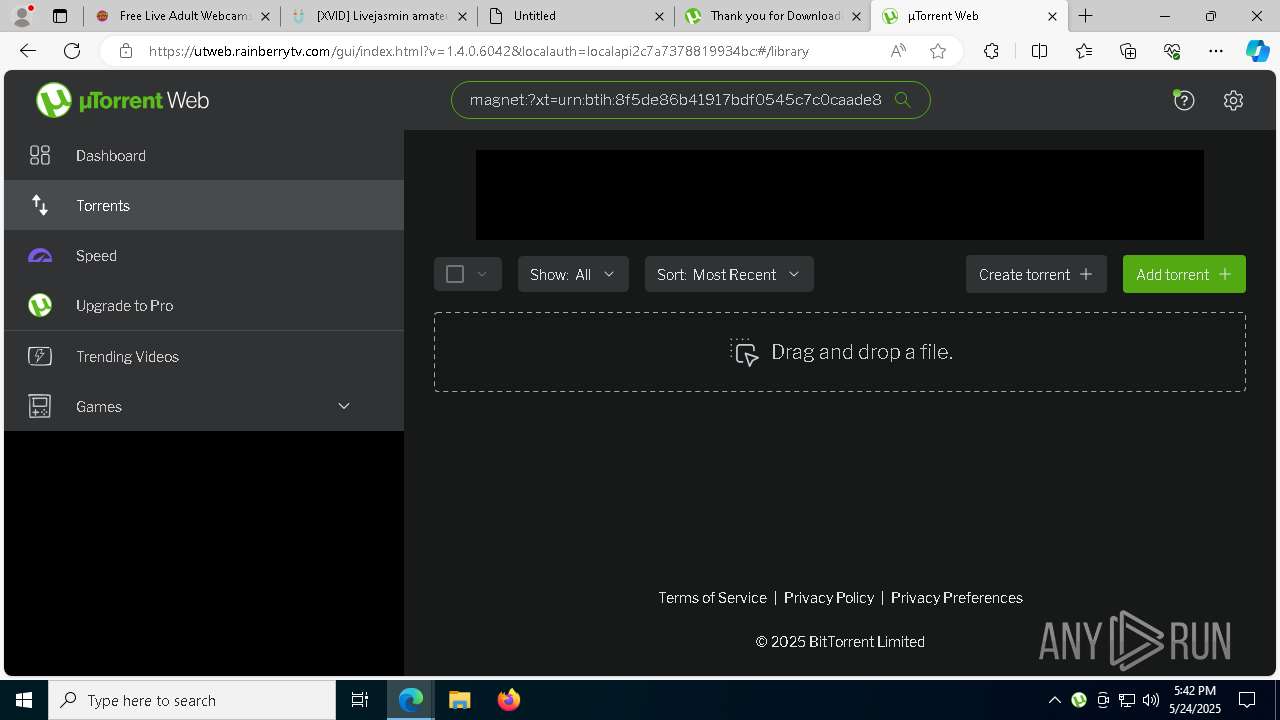The image size is (1280, 720).
Task: Open the help question mark icon
Action: tap(1184, 100)
